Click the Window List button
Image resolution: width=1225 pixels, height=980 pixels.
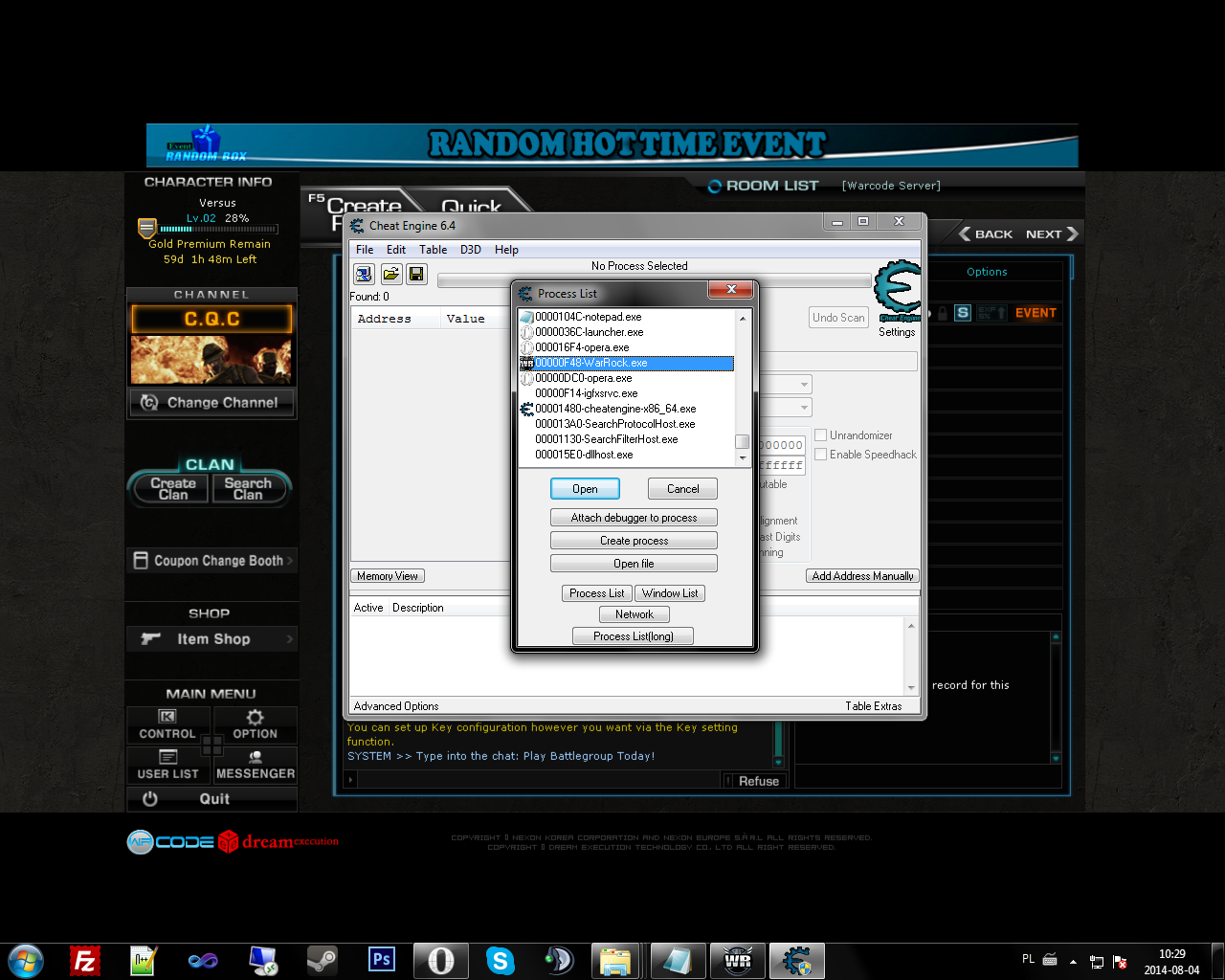670,593
